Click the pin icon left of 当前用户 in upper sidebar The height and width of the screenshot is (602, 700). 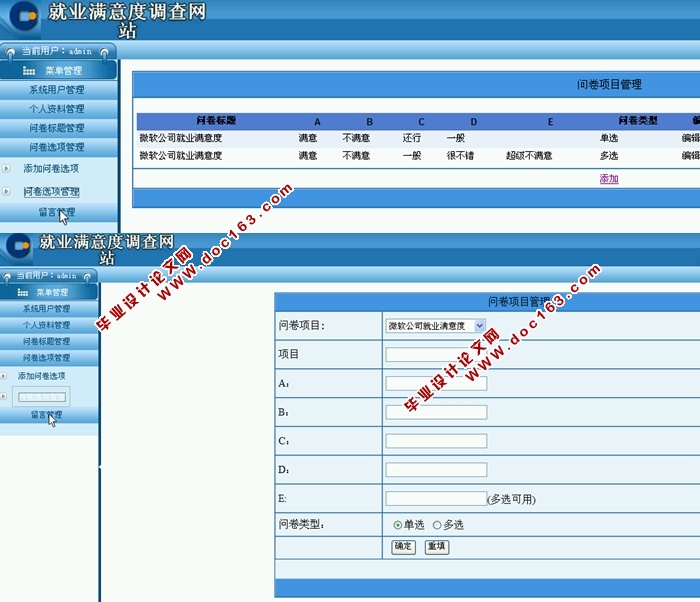(9, 51)
